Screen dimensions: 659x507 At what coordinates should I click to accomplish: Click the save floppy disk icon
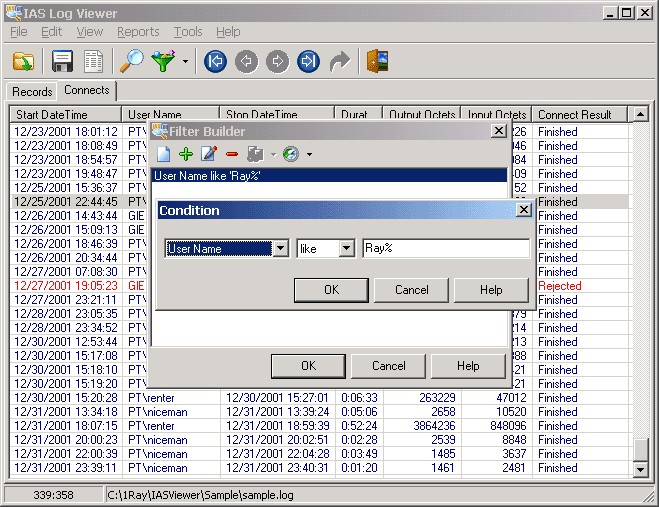63,62
